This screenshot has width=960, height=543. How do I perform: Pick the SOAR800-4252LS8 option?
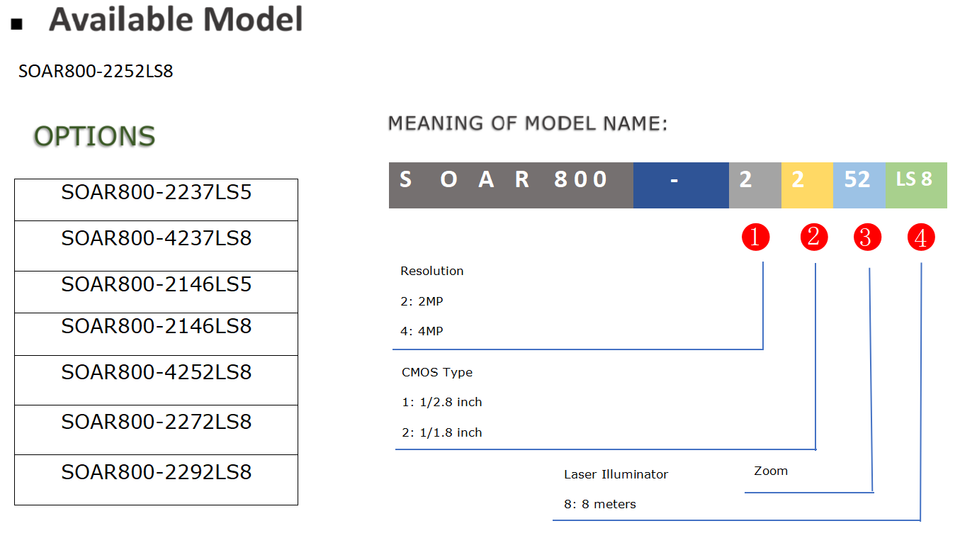point(156,373)
